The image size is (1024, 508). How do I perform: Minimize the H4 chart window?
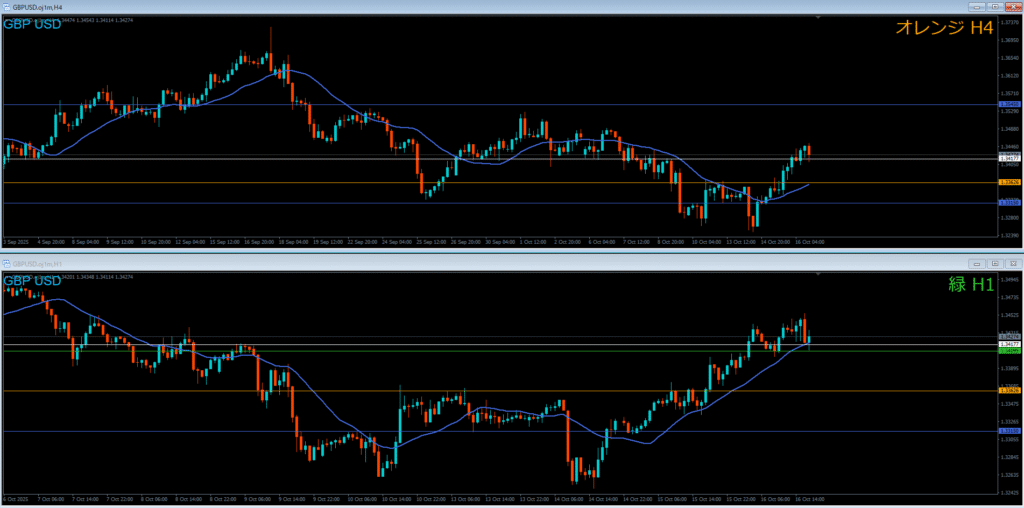point(978,7)
